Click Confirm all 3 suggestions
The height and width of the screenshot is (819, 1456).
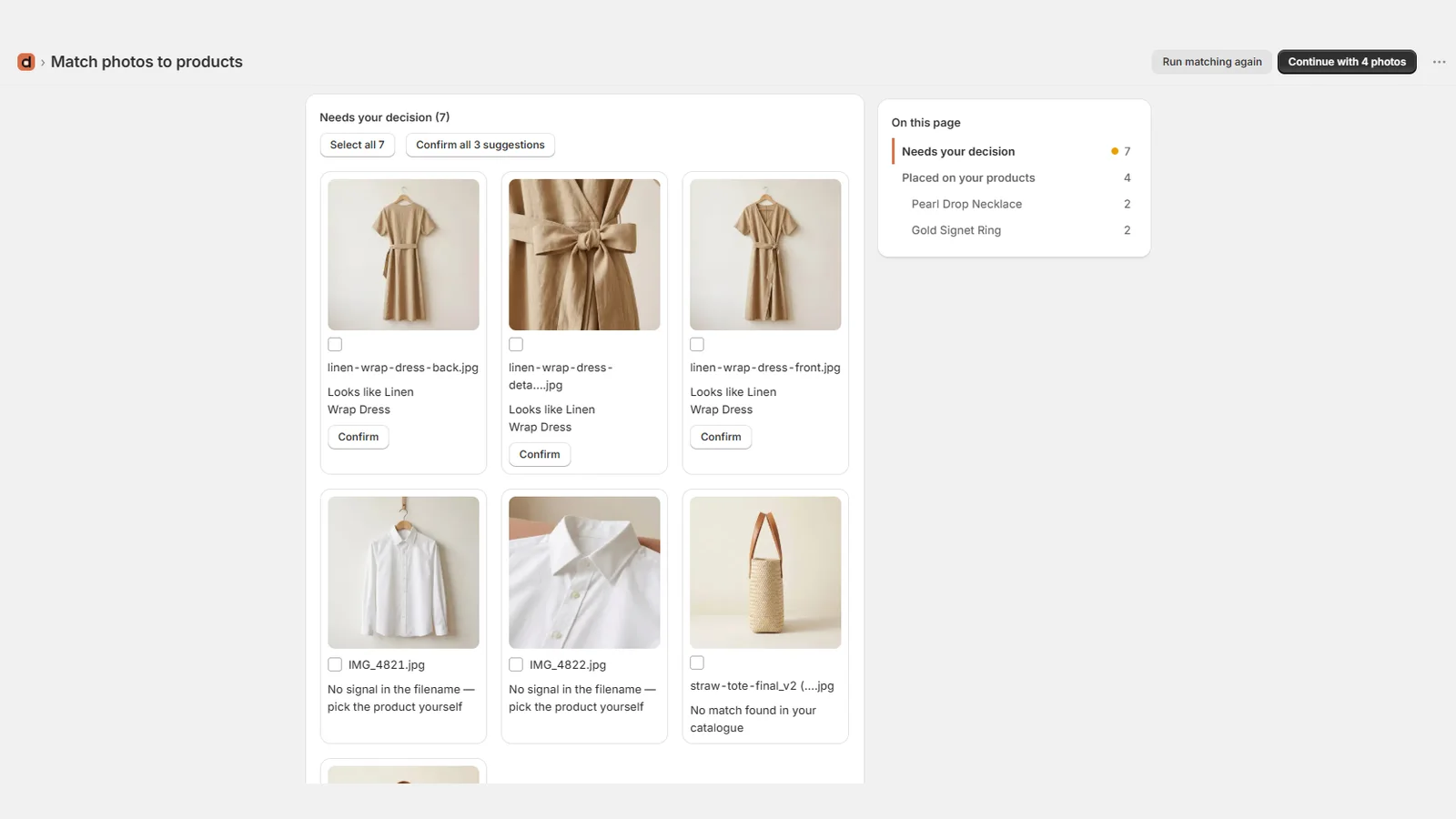[x=480, y=145]
